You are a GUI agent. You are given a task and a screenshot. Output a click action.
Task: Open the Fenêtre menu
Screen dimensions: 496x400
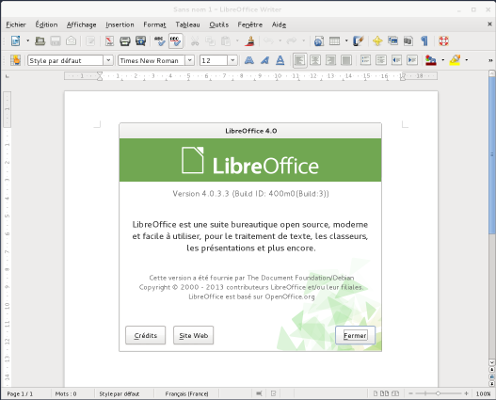pos(250,25)
